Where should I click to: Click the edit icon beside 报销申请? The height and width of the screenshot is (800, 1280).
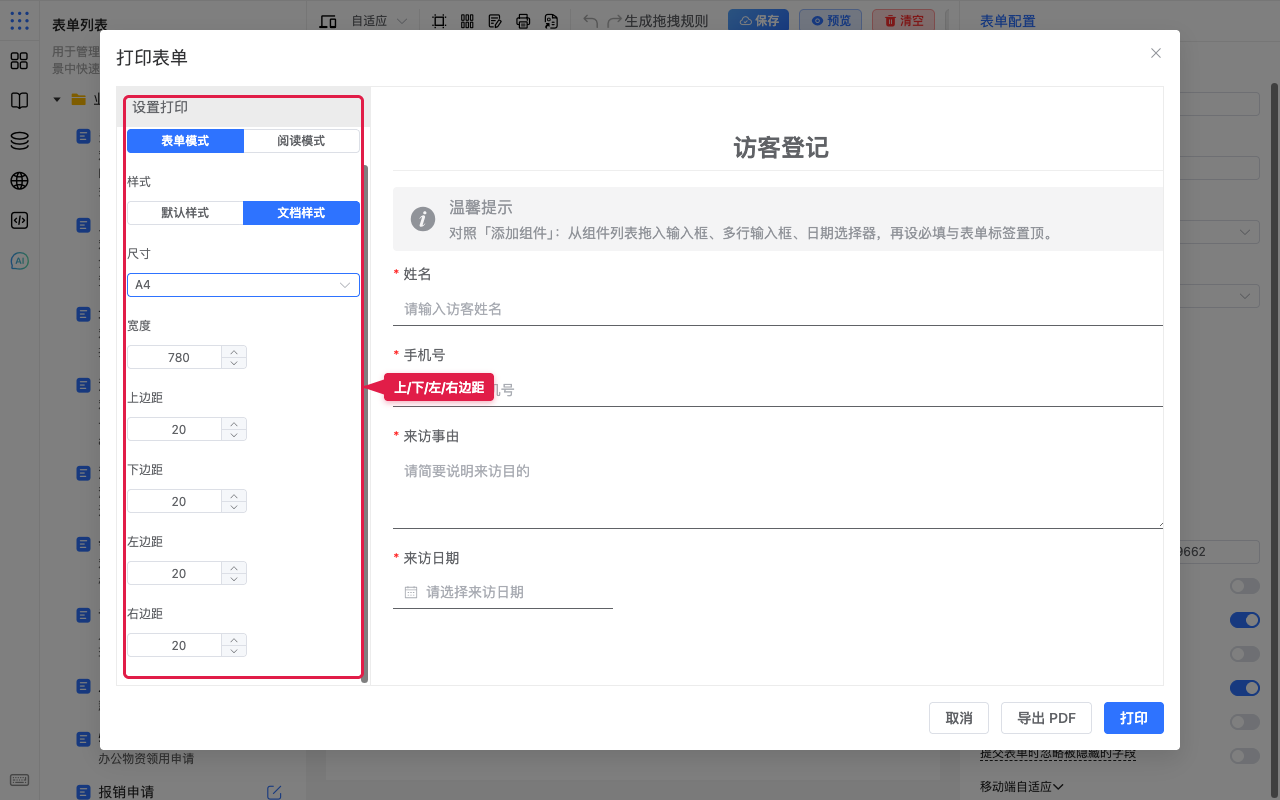274,792
